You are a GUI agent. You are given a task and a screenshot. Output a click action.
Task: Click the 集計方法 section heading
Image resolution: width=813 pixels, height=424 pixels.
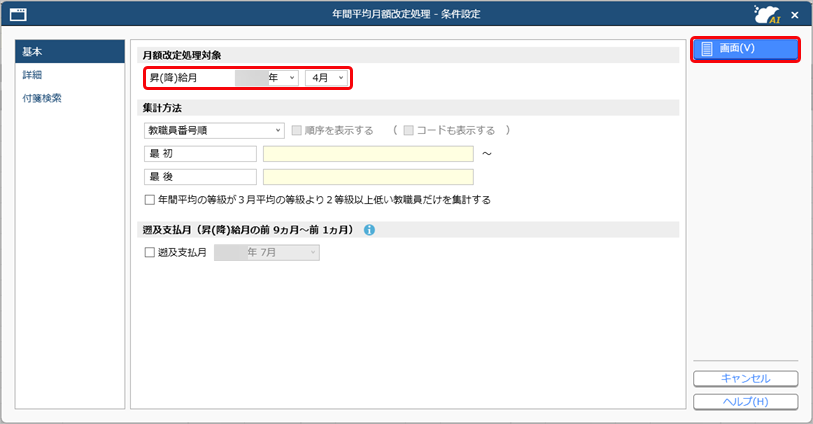[162, 108]
